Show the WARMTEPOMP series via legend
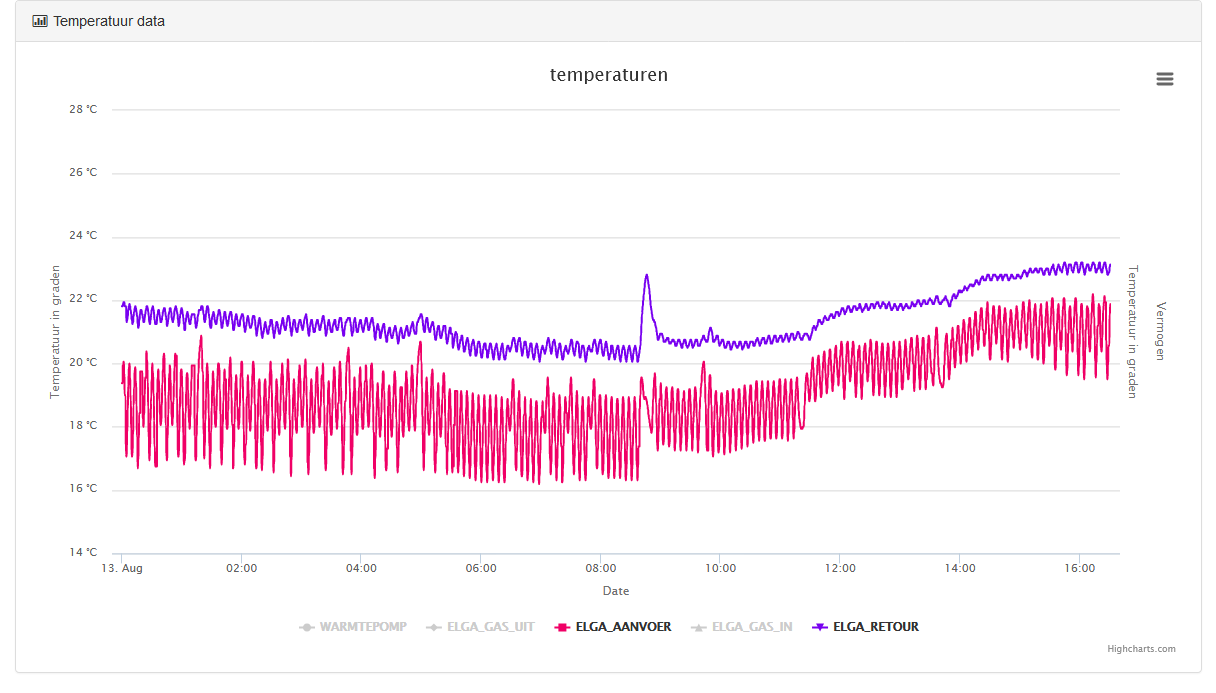The width and height of the screenshot is (1216, 693). click(x=362, y=627)
